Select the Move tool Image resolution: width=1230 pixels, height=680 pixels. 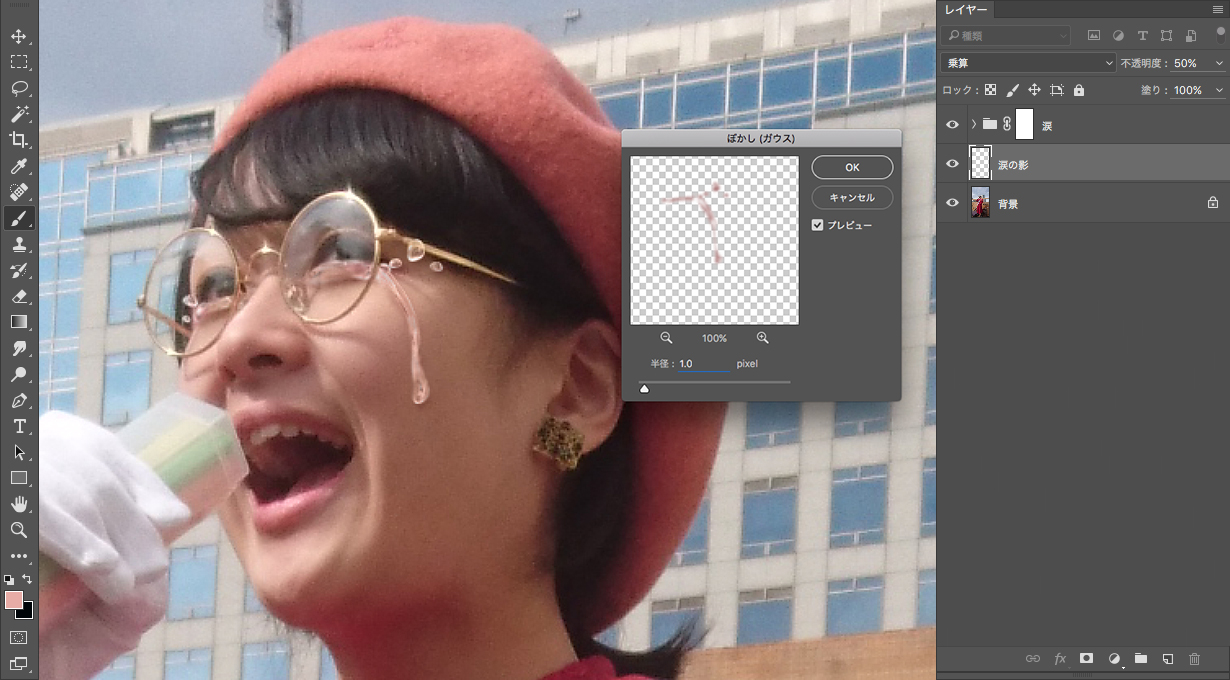(19, 36)
